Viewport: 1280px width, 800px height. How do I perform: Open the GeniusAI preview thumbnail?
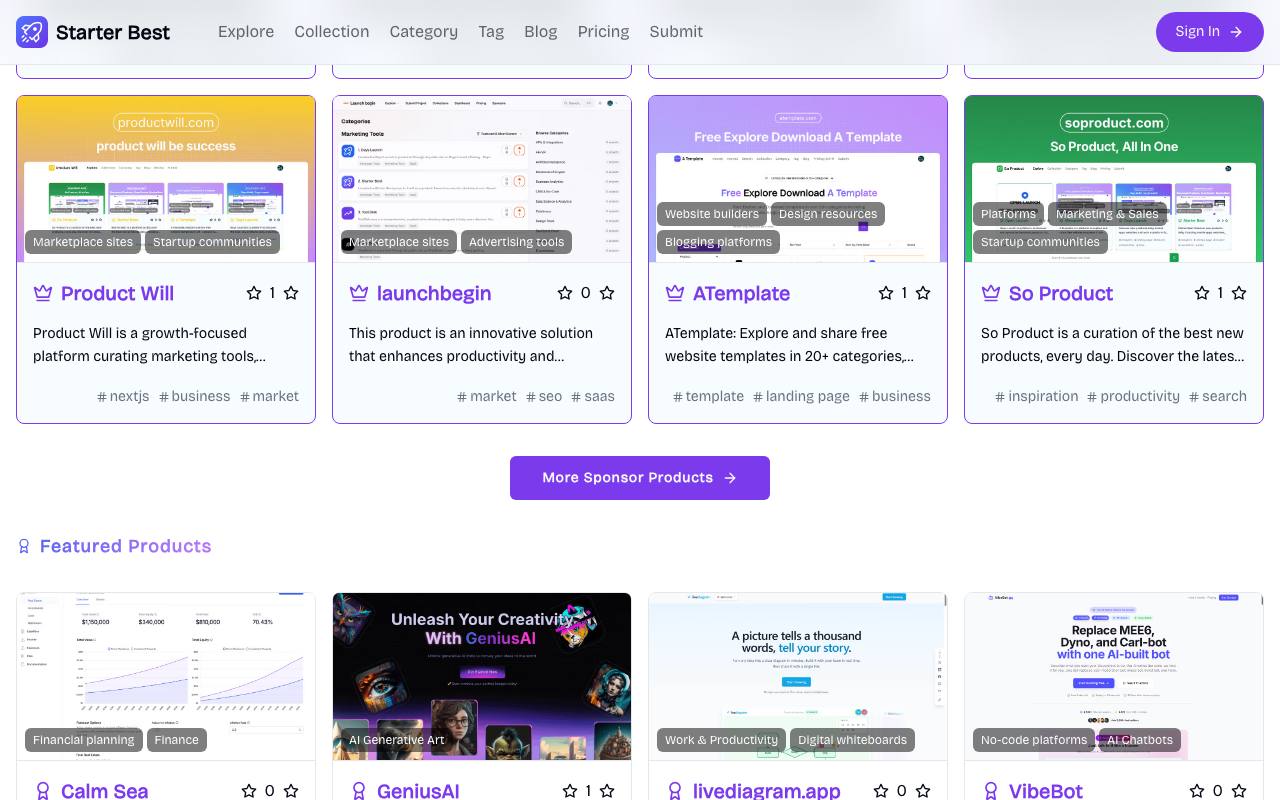pos(482,677)
